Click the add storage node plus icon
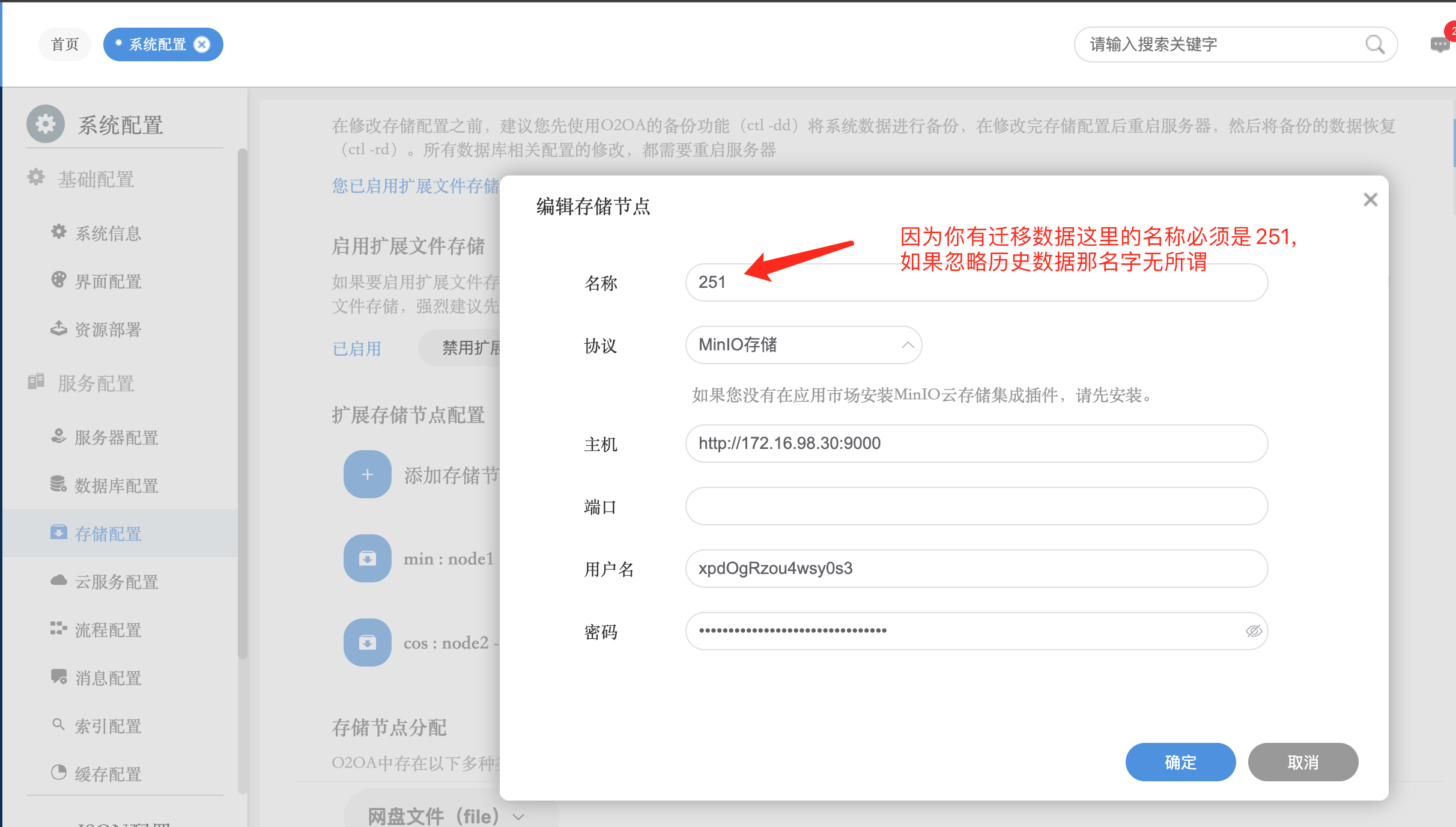The height and width of the screenshot is (827, 1456). point(367,474)
